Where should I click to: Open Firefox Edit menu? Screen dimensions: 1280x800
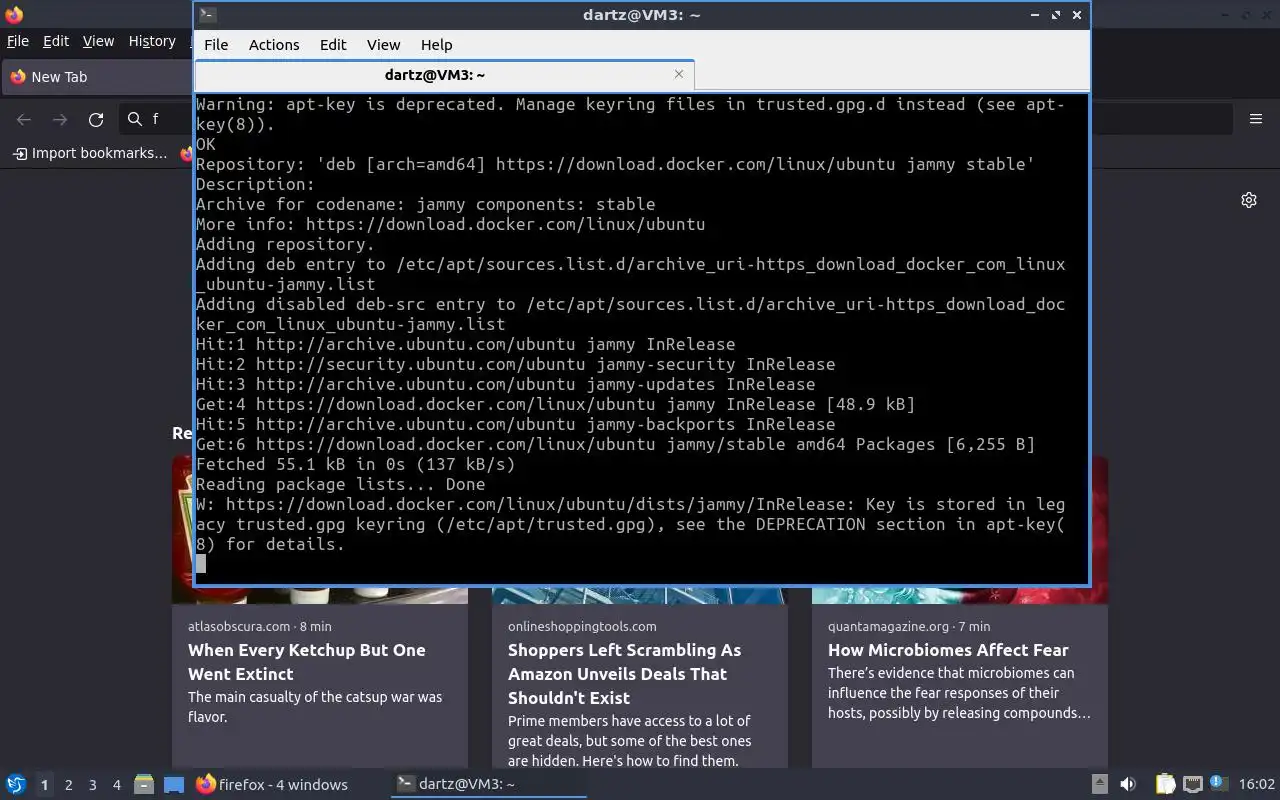[56, 41]
